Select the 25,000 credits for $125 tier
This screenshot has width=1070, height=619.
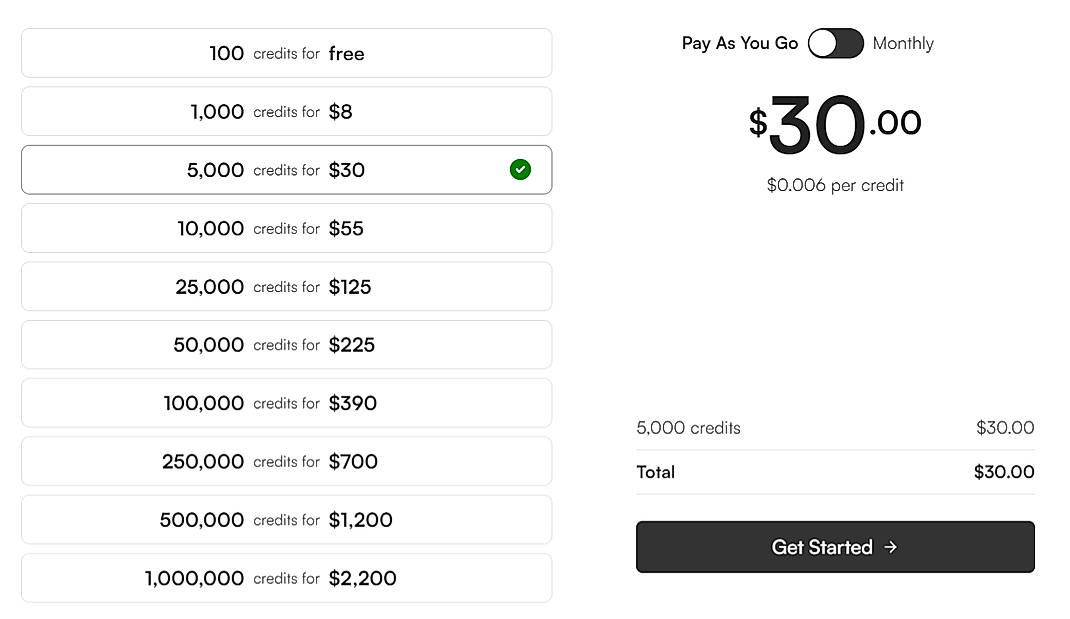[287, 286]
